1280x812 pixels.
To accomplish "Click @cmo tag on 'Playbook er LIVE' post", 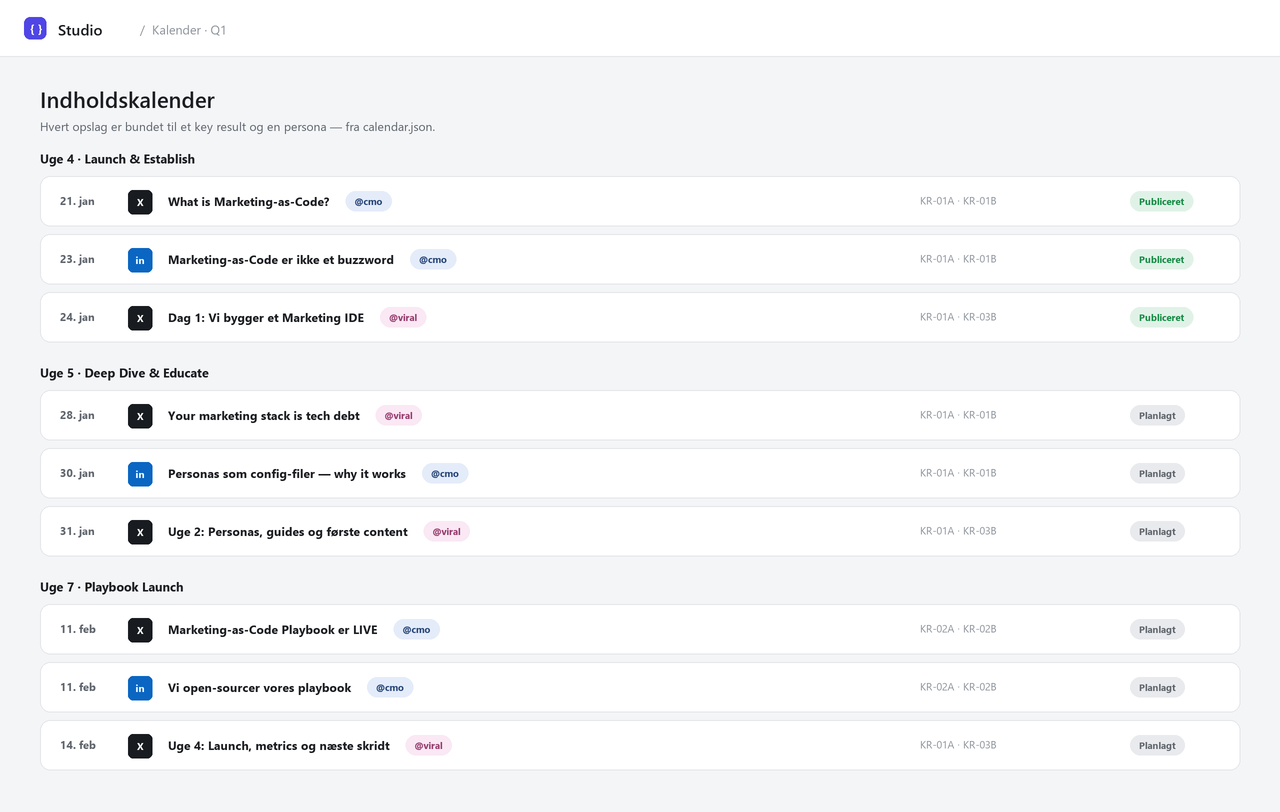I will [417, 630].
